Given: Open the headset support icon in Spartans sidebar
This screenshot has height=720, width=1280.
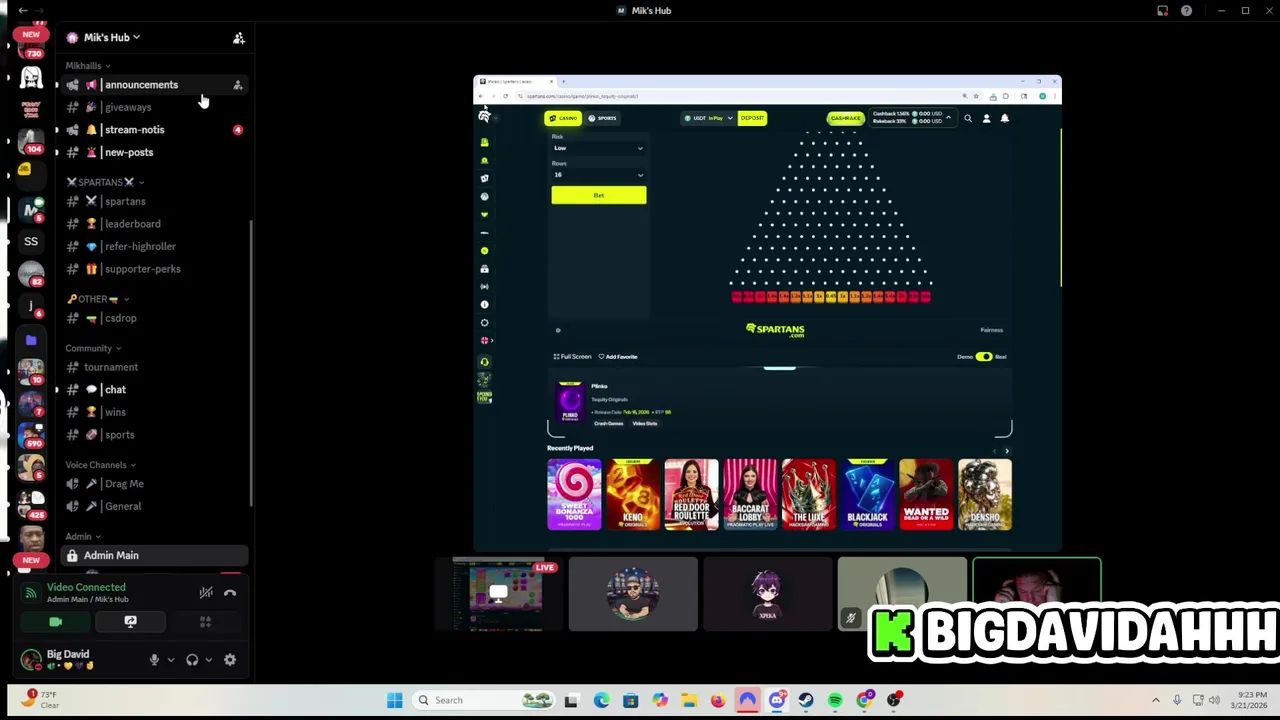Looking at the screenshot, I should (484, 362).
